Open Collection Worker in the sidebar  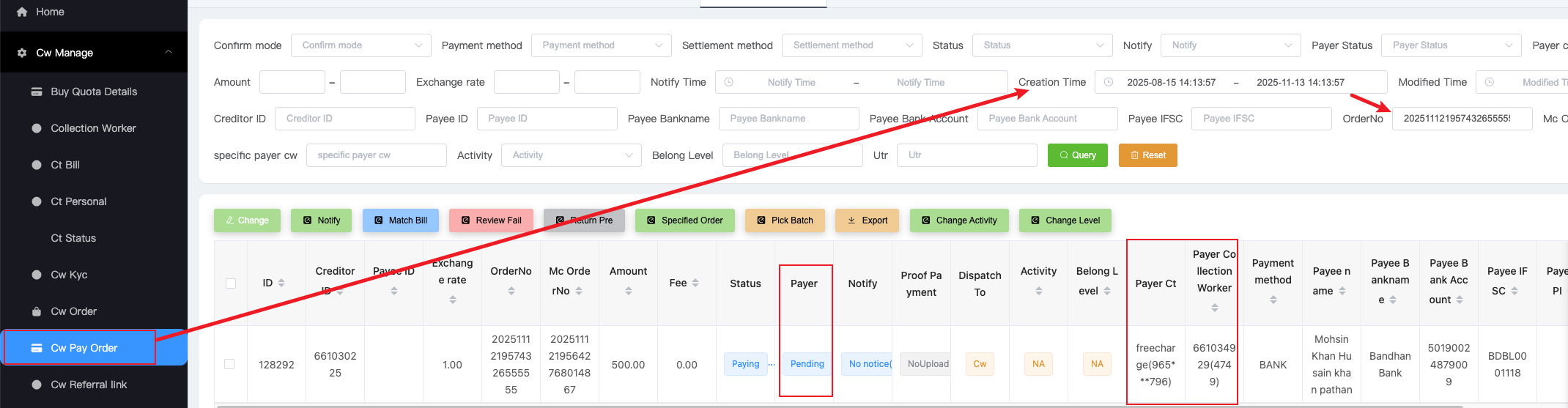[93, 128]
